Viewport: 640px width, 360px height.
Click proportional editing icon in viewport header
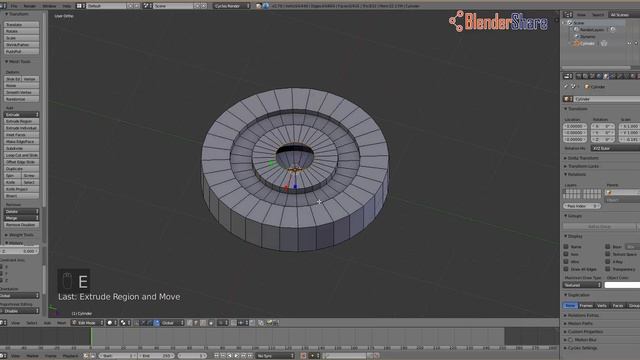click(222, 323)
